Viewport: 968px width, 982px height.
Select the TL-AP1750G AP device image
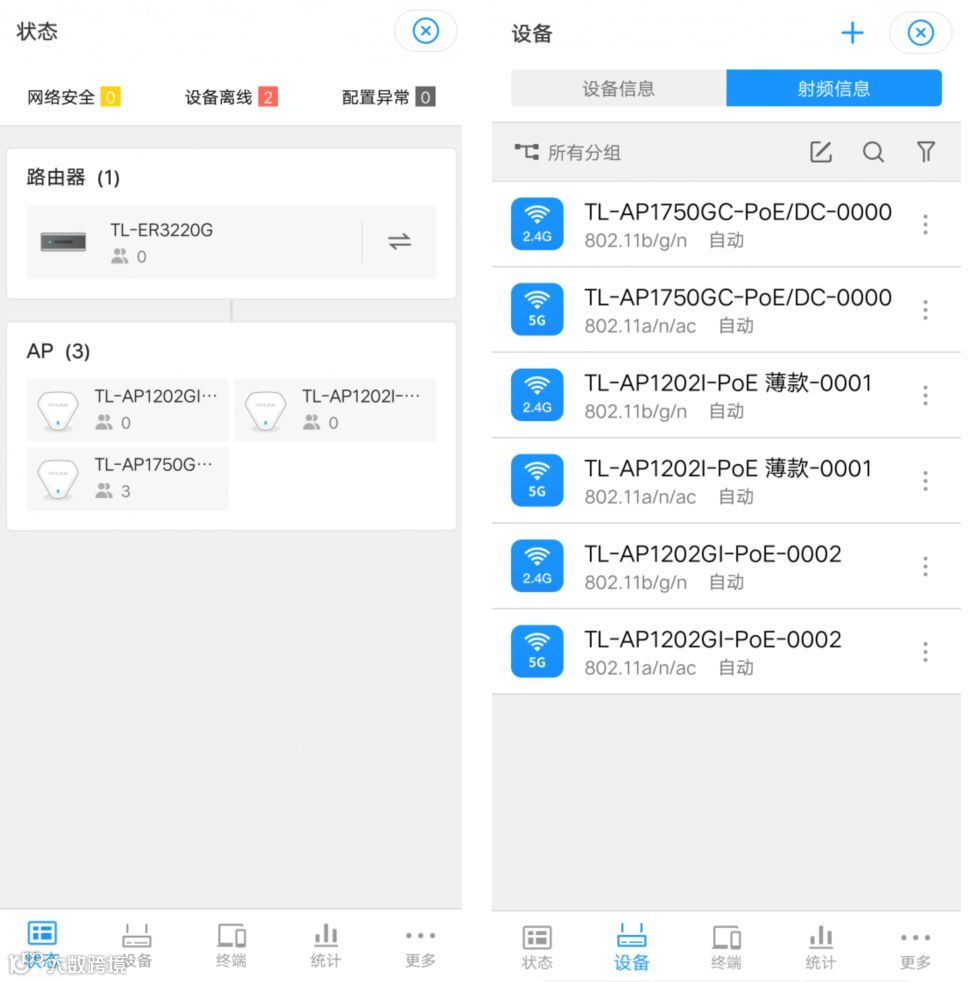(x=58, y=479)
